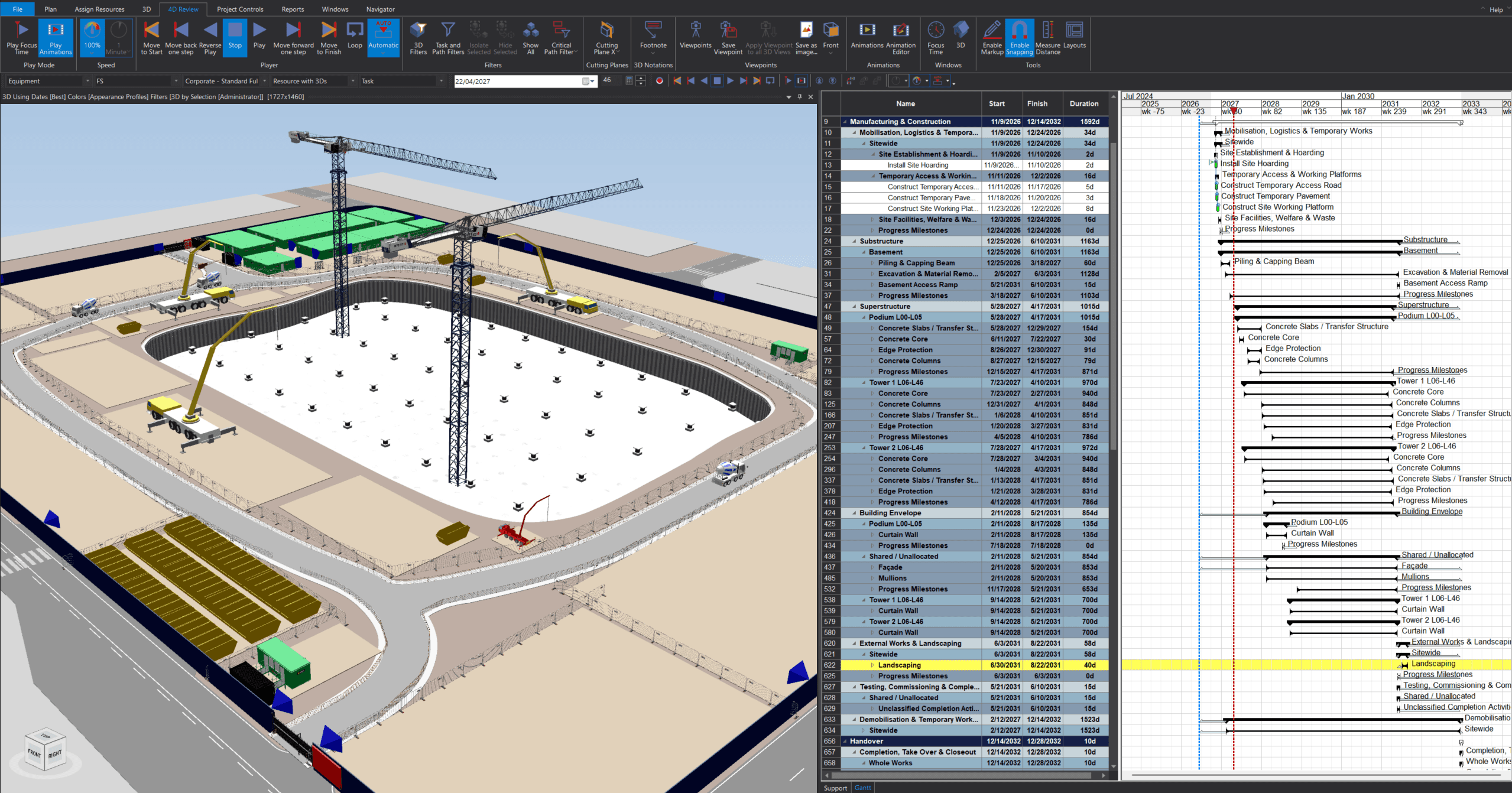This screenshot has height=793, width=1512.
Task: Expand the Piling & Capping Beam row
Action: (x=872, y=263)
